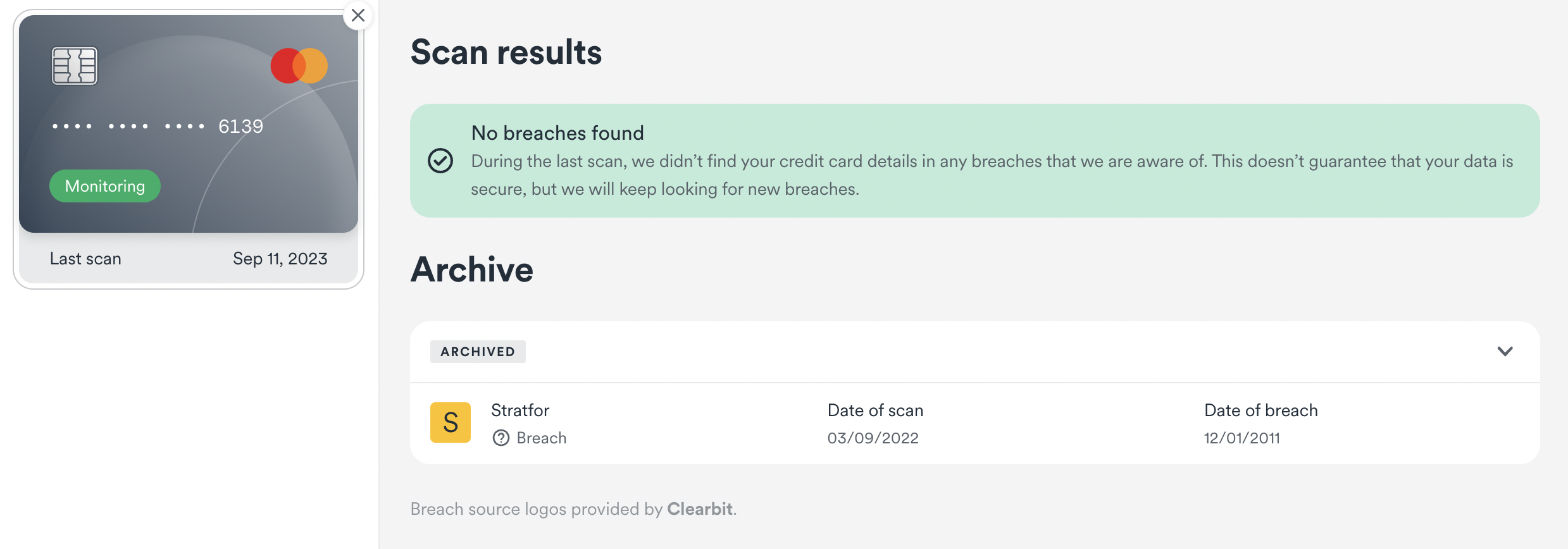Click the last scan date Sep 11, 2023
Viewport: 1568px width, 549px height.
280,259
